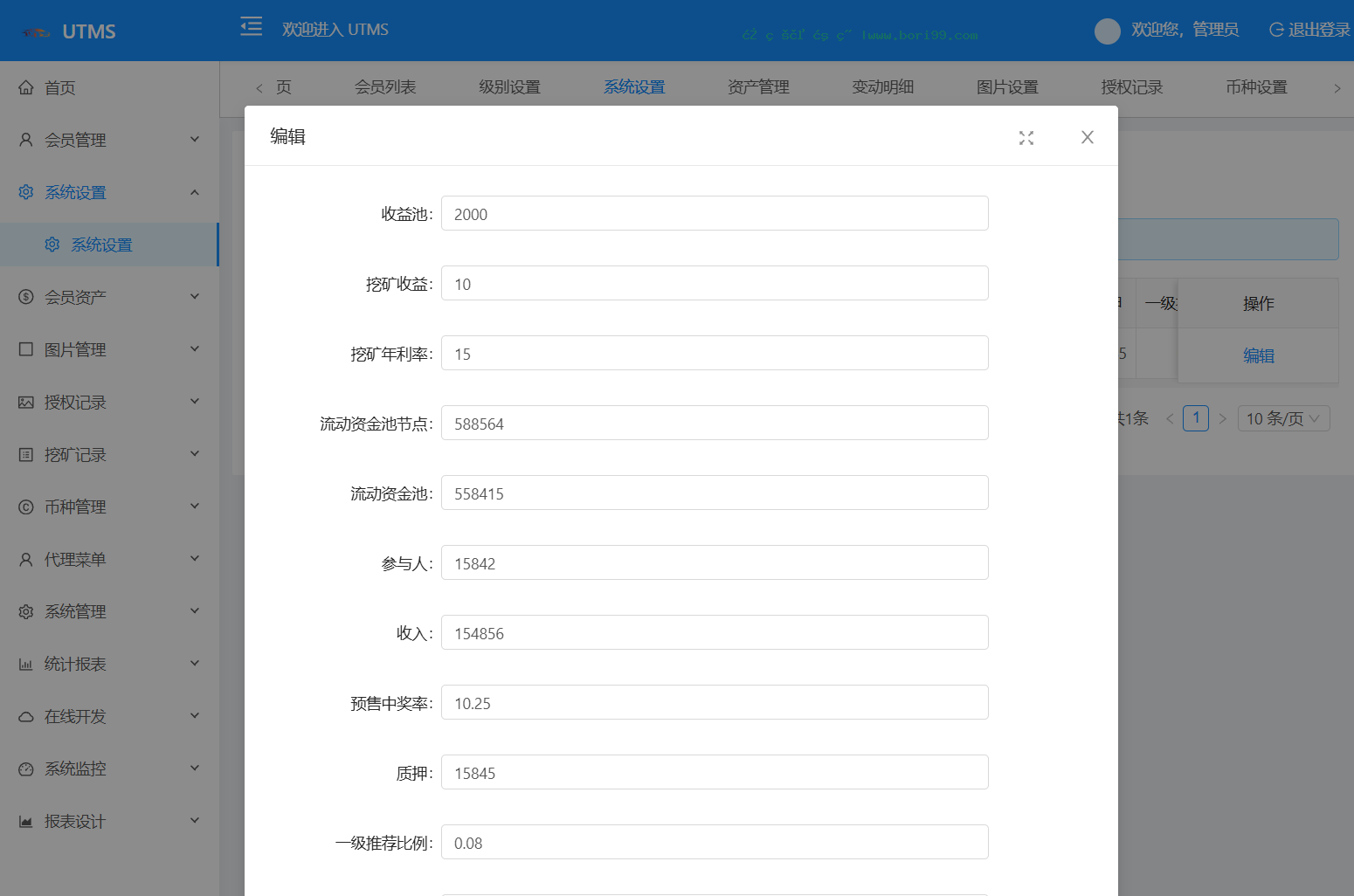The width and height of the screenshot is (1354, 896).
Task: Click the 流动资金池 input with 558415
Action: click(715, 493)
